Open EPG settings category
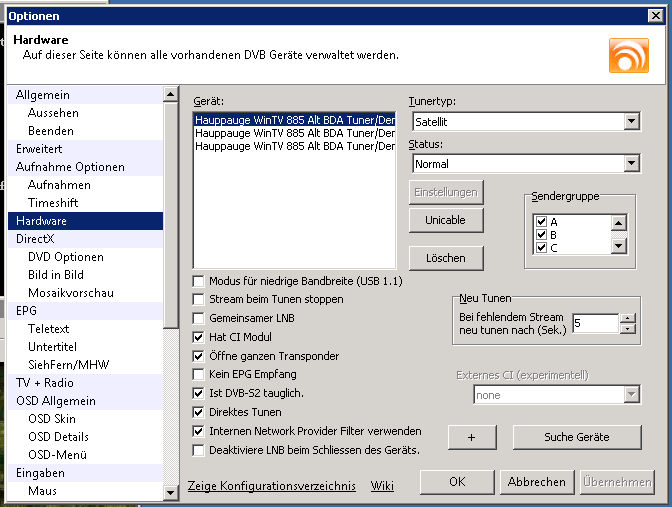 click(85, 311)
